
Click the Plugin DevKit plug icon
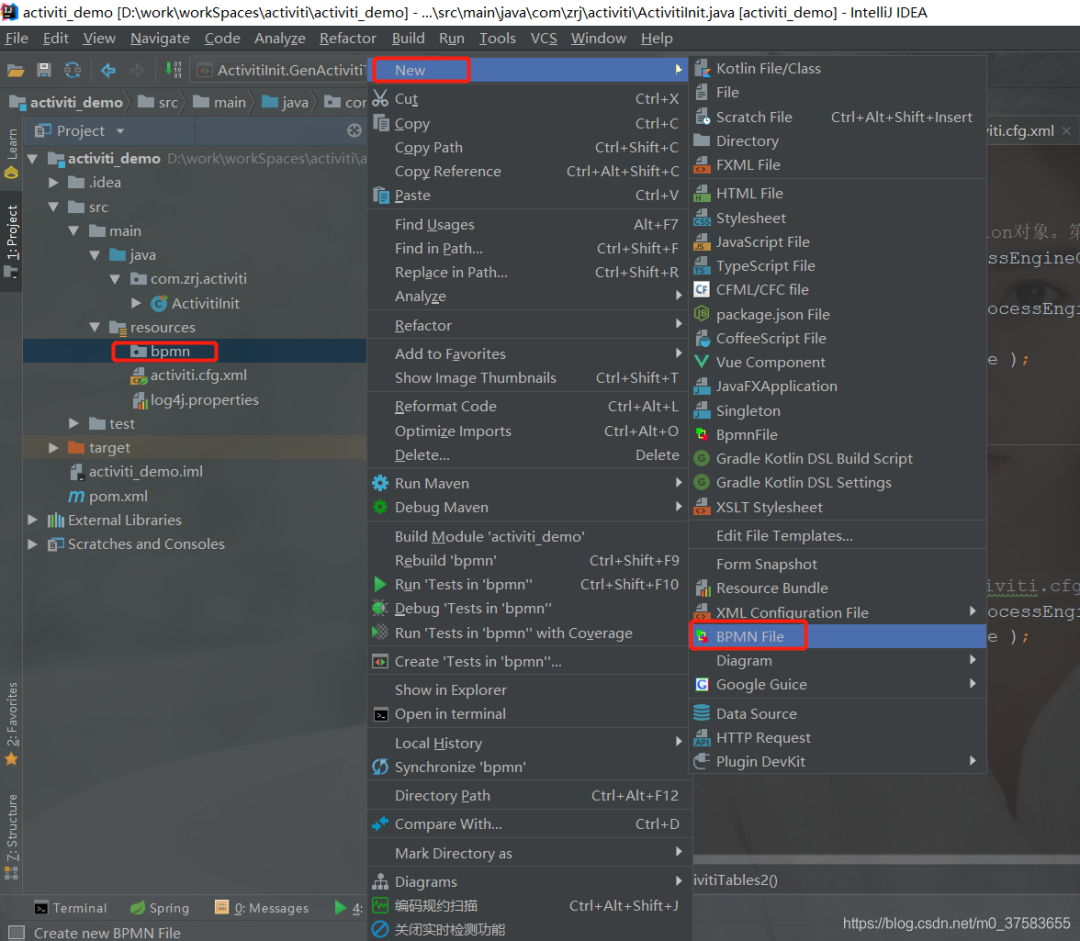coord(702,761)
